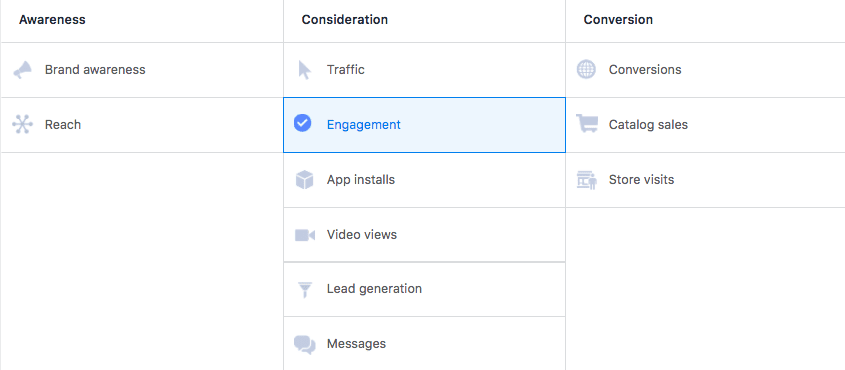Click the App installs box icon
This screenshot has width=845, height=370.
(304, 179)
